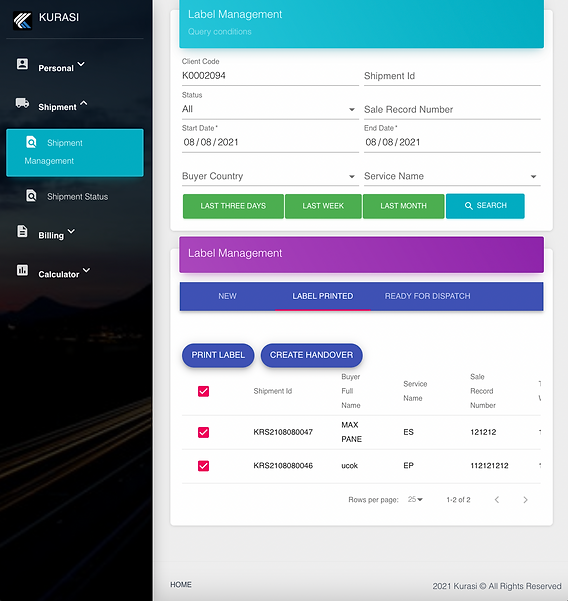Go to the previous page arrow
This screenshot has height=601, width=568.
(x=497, y=499)
